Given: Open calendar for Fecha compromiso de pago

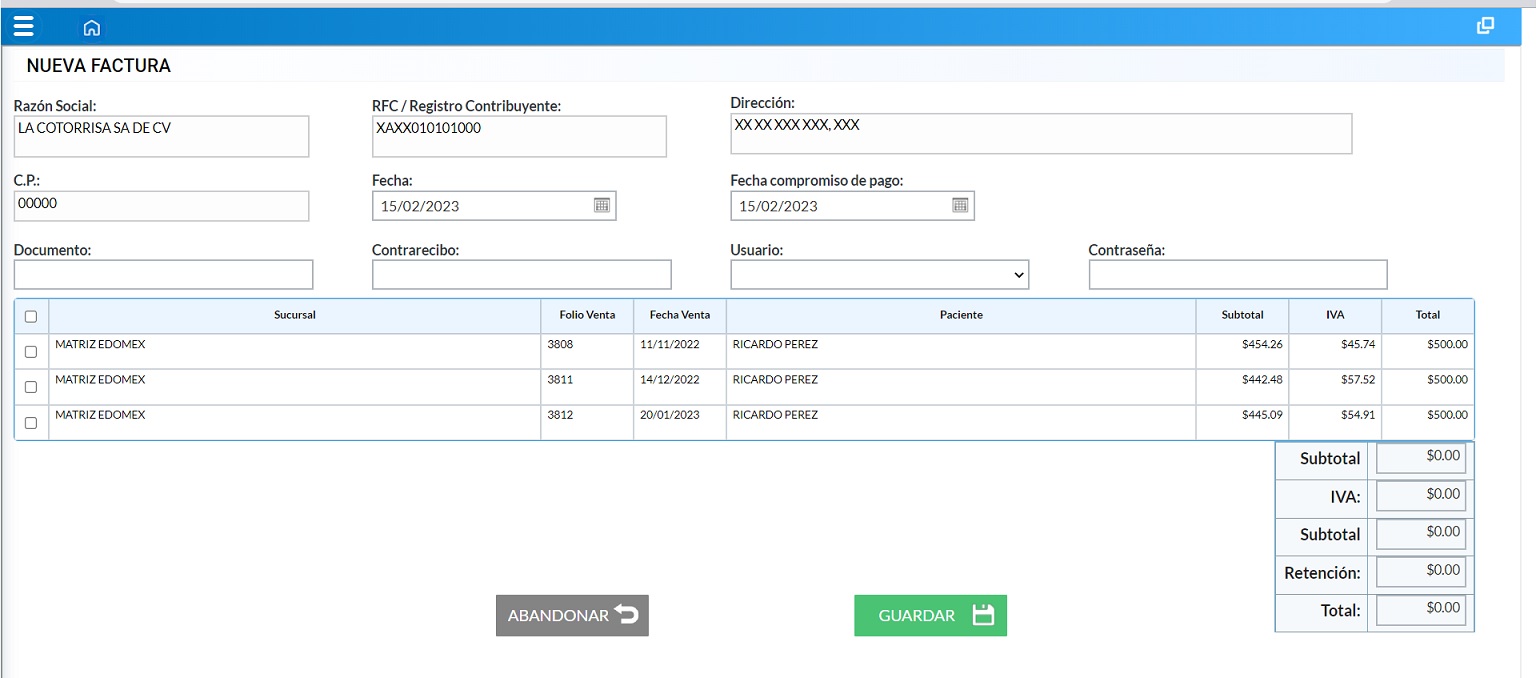Looking at the screenshot, I should 960,205.
